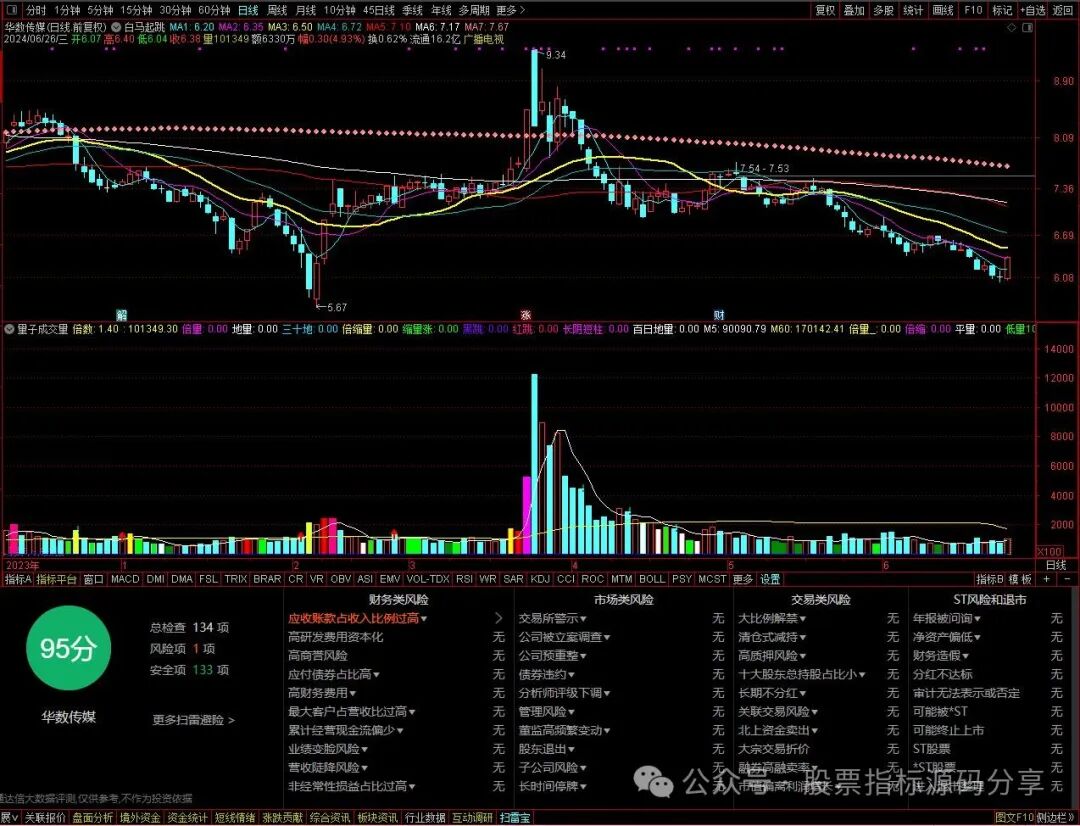Click the 多股 multi-stock button

click(x=883, y=10)
